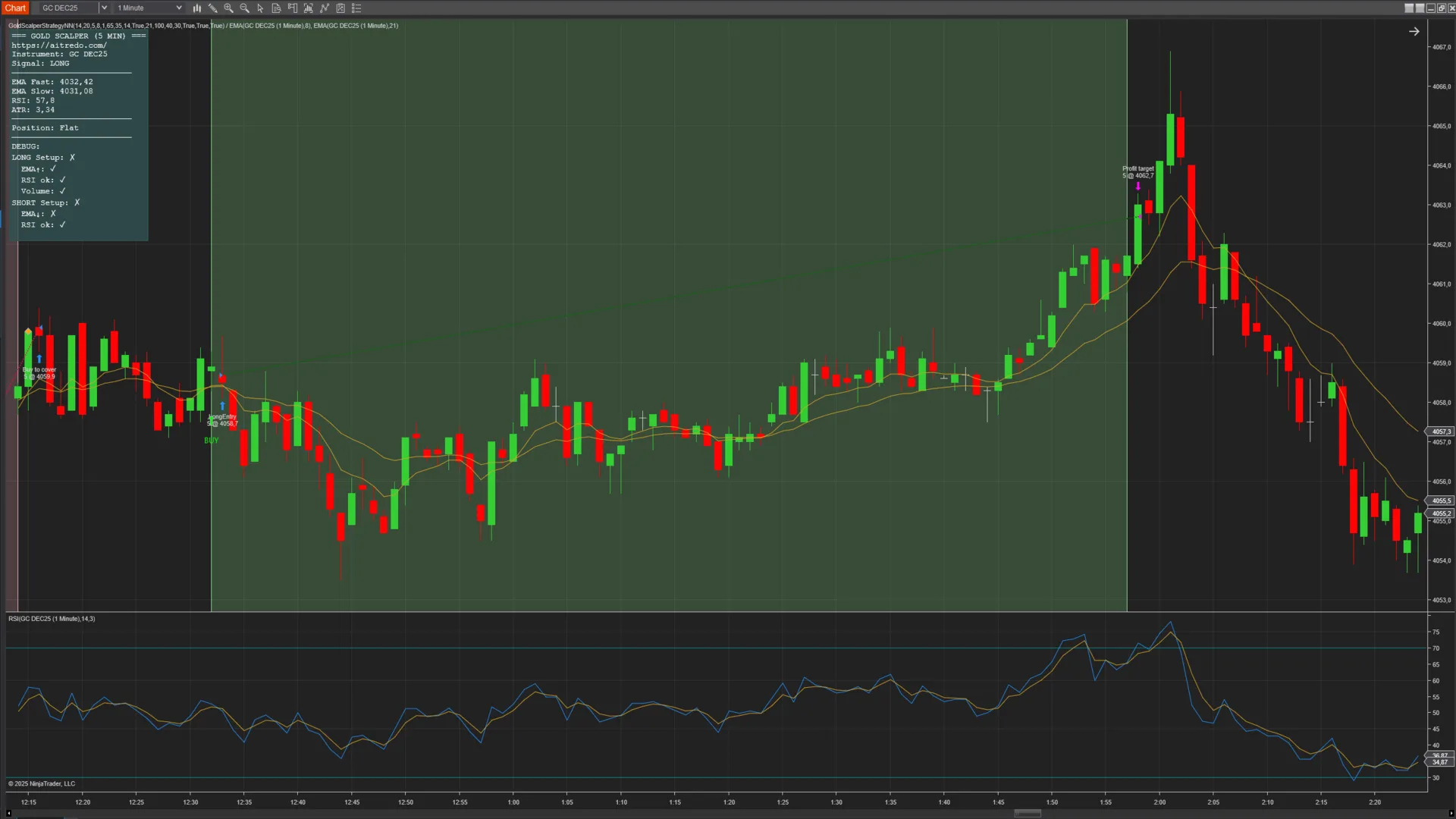
Task: Toggle the first window link square
Action: [1409, 8]
